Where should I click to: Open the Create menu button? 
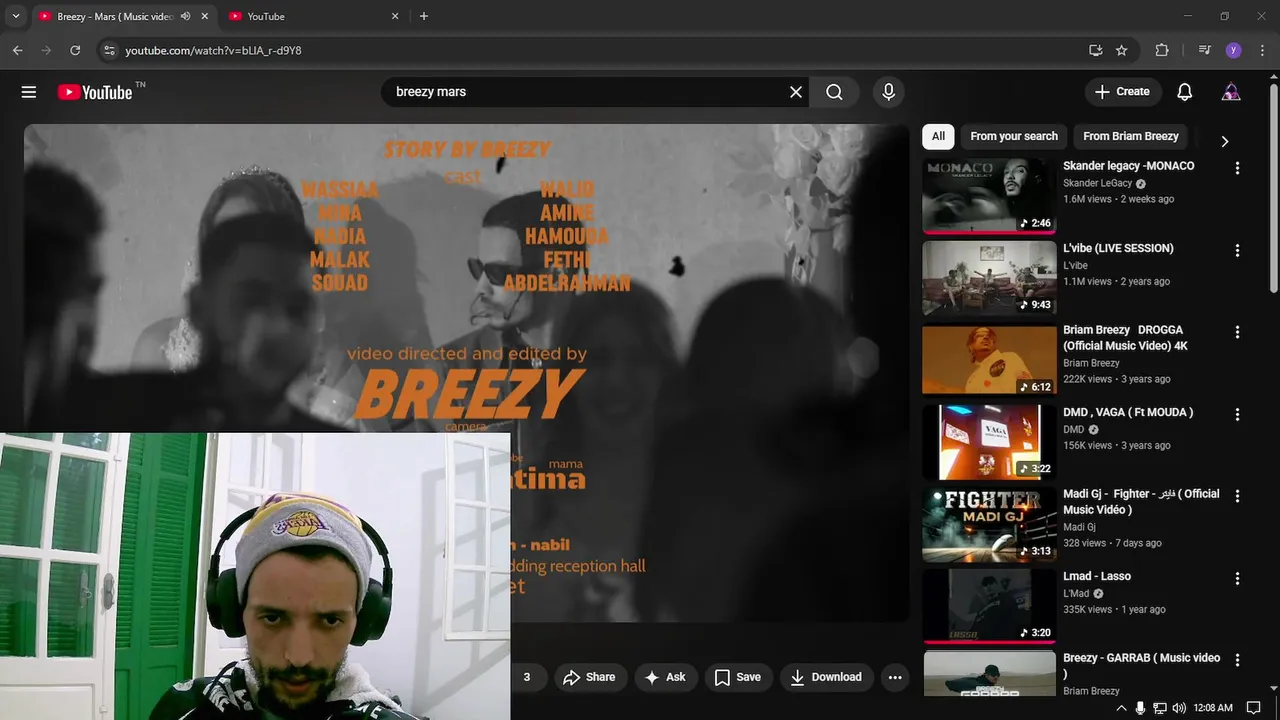[x=1123, y=92]
